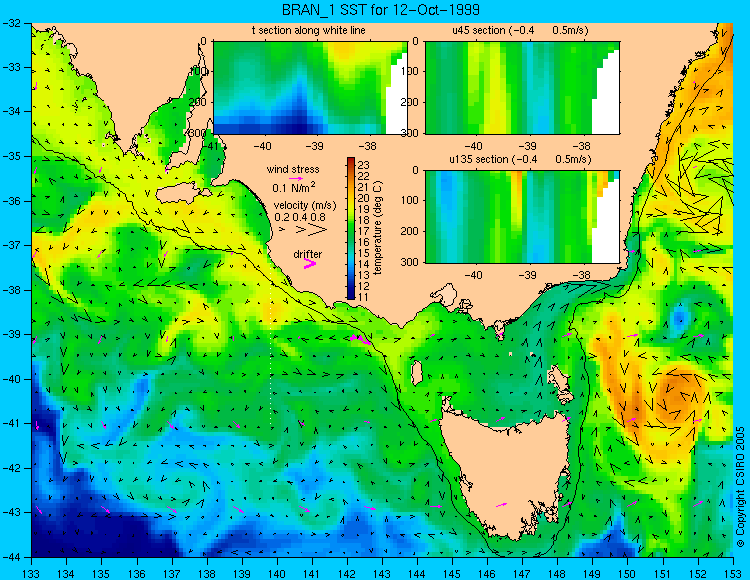The image size is (750, 580).
Task: Click the orange warm-core eddy east of Tasmania
Action: 679,394
